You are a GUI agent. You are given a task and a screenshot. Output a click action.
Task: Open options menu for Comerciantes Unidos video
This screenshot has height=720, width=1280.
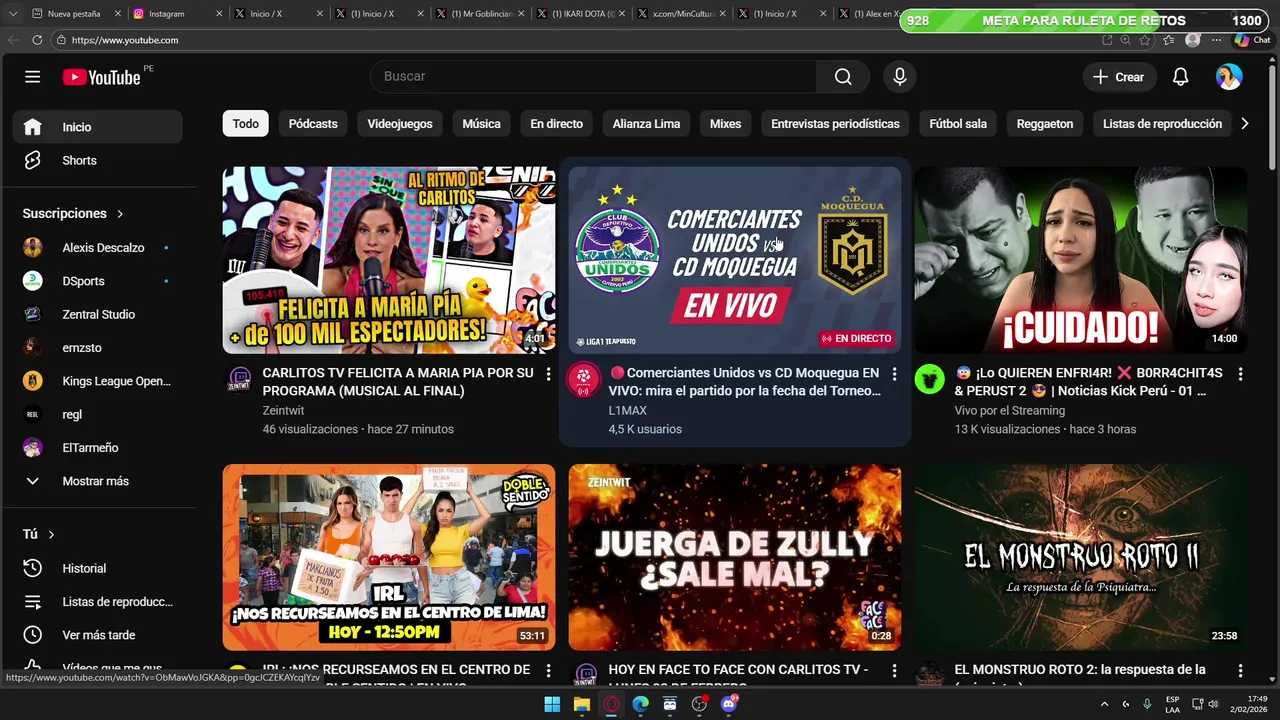click(x=894, y=374)
